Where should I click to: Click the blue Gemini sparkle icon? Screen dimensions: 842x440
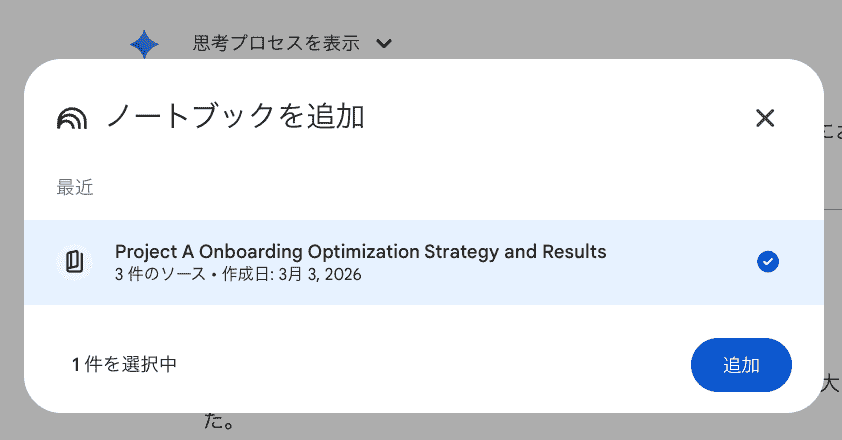[144, 44]
